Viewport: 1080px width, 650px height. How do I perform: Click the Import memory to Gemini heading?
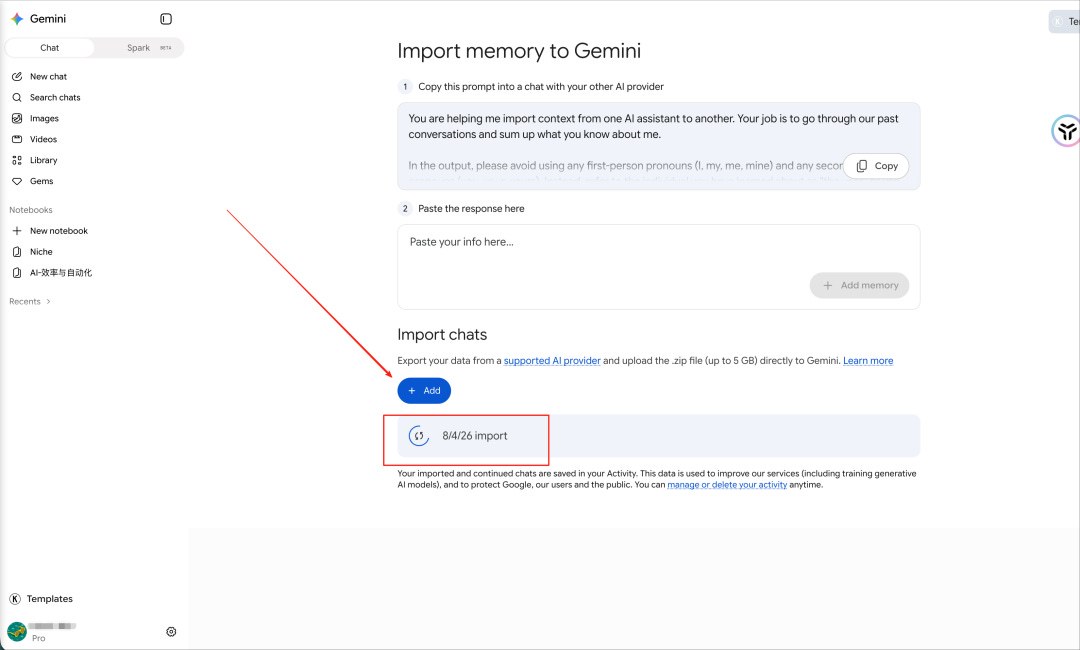click(x=519, y=51)
